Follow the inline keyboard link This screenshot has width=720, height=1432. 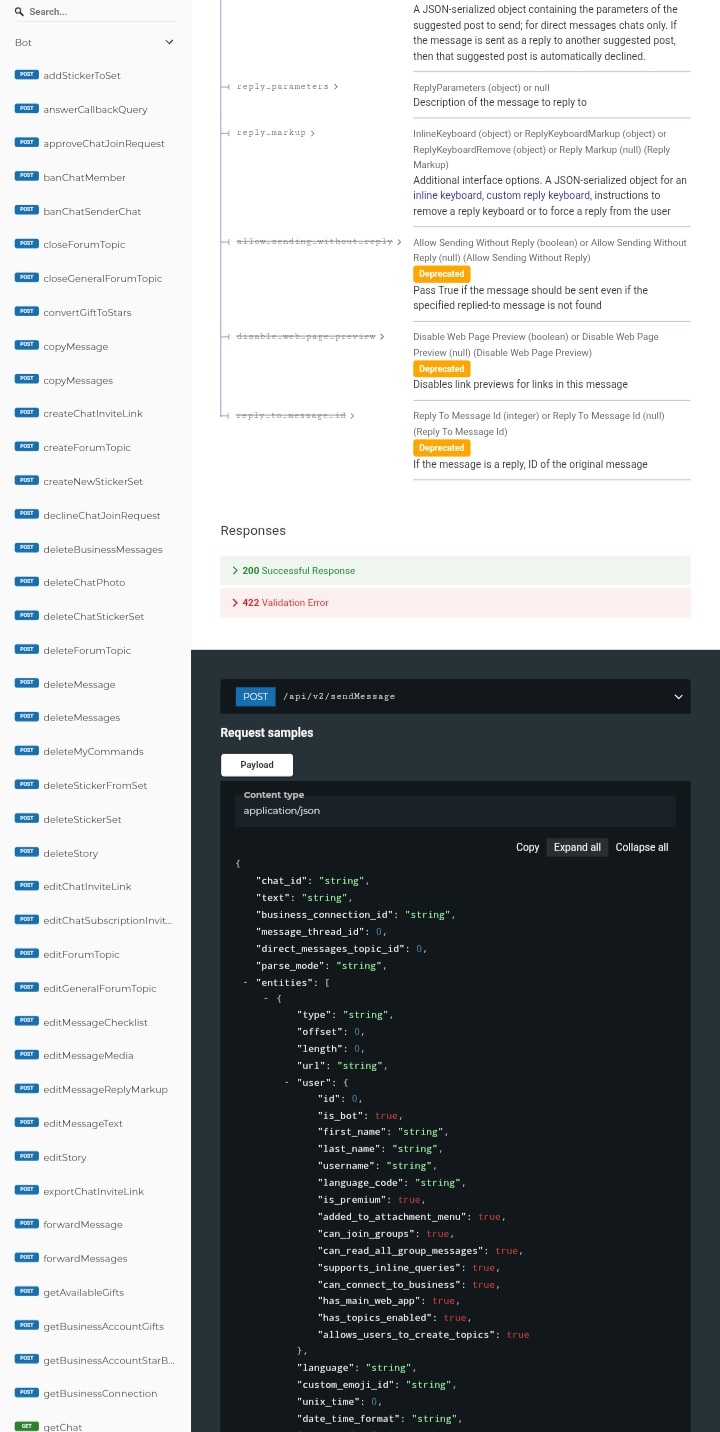[x=447, y=196]
